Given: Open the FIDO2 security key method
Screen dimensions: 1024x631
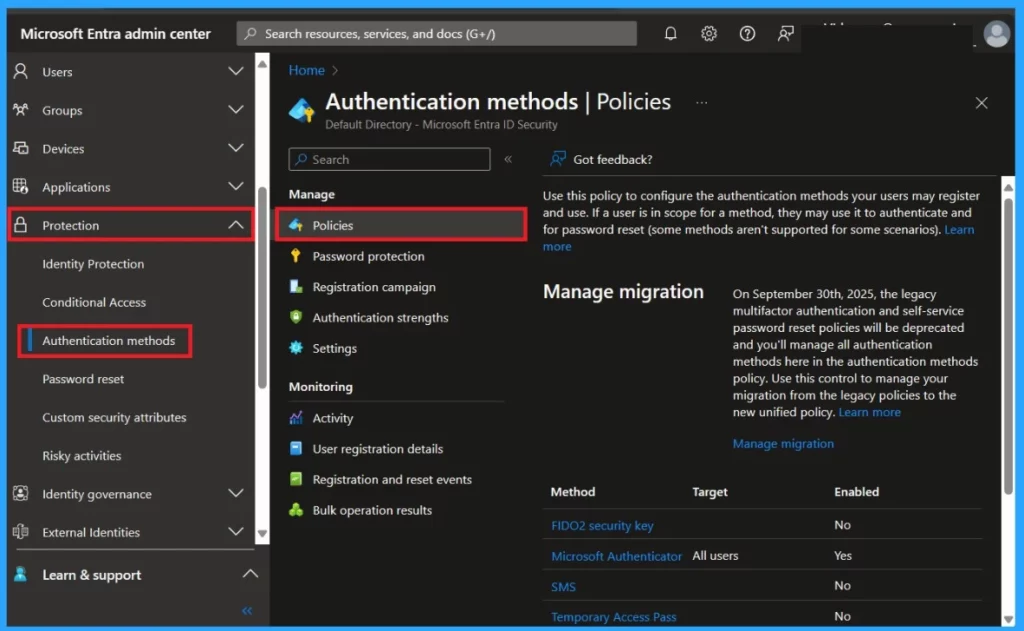Looking at the screenshot, I should [x=602, y=525].
